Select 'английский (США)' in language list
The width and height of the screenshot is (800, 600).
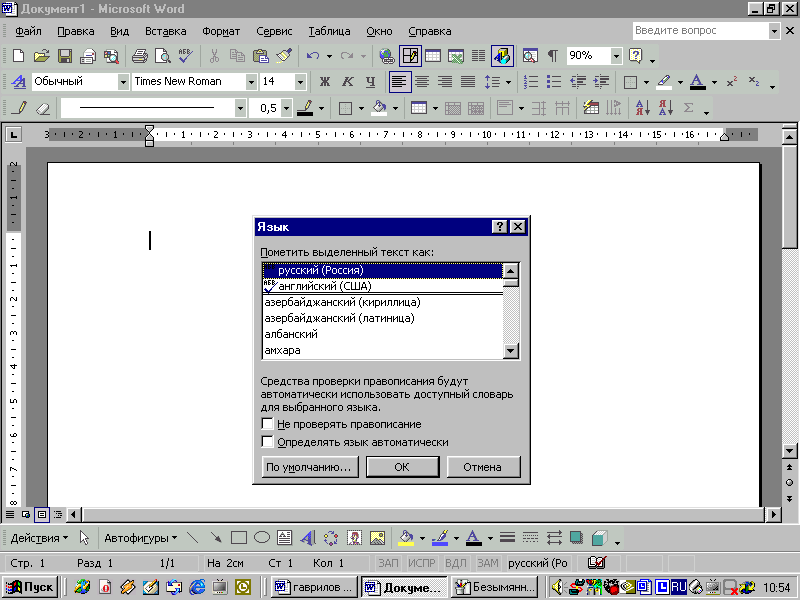pos(383,286)
